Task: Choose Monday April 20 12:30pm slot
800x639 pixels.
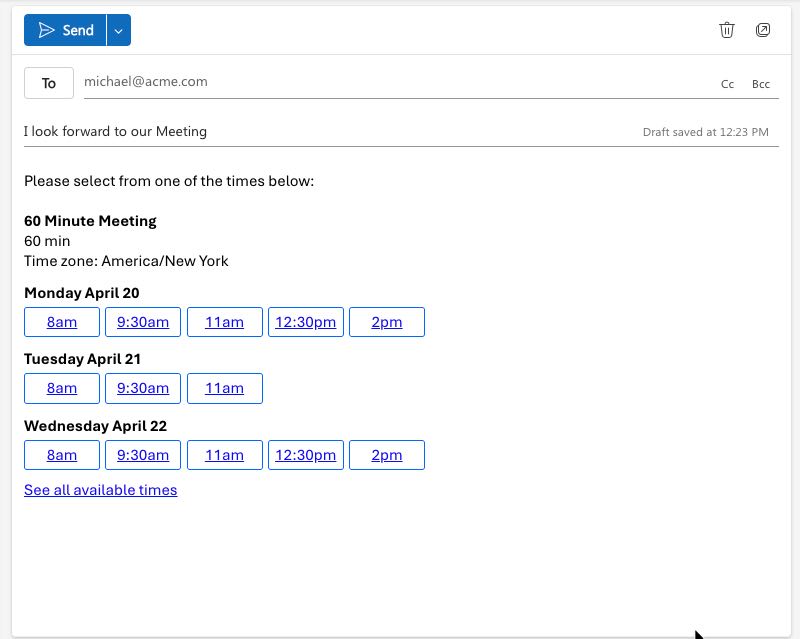Action: tap(306, 322)
